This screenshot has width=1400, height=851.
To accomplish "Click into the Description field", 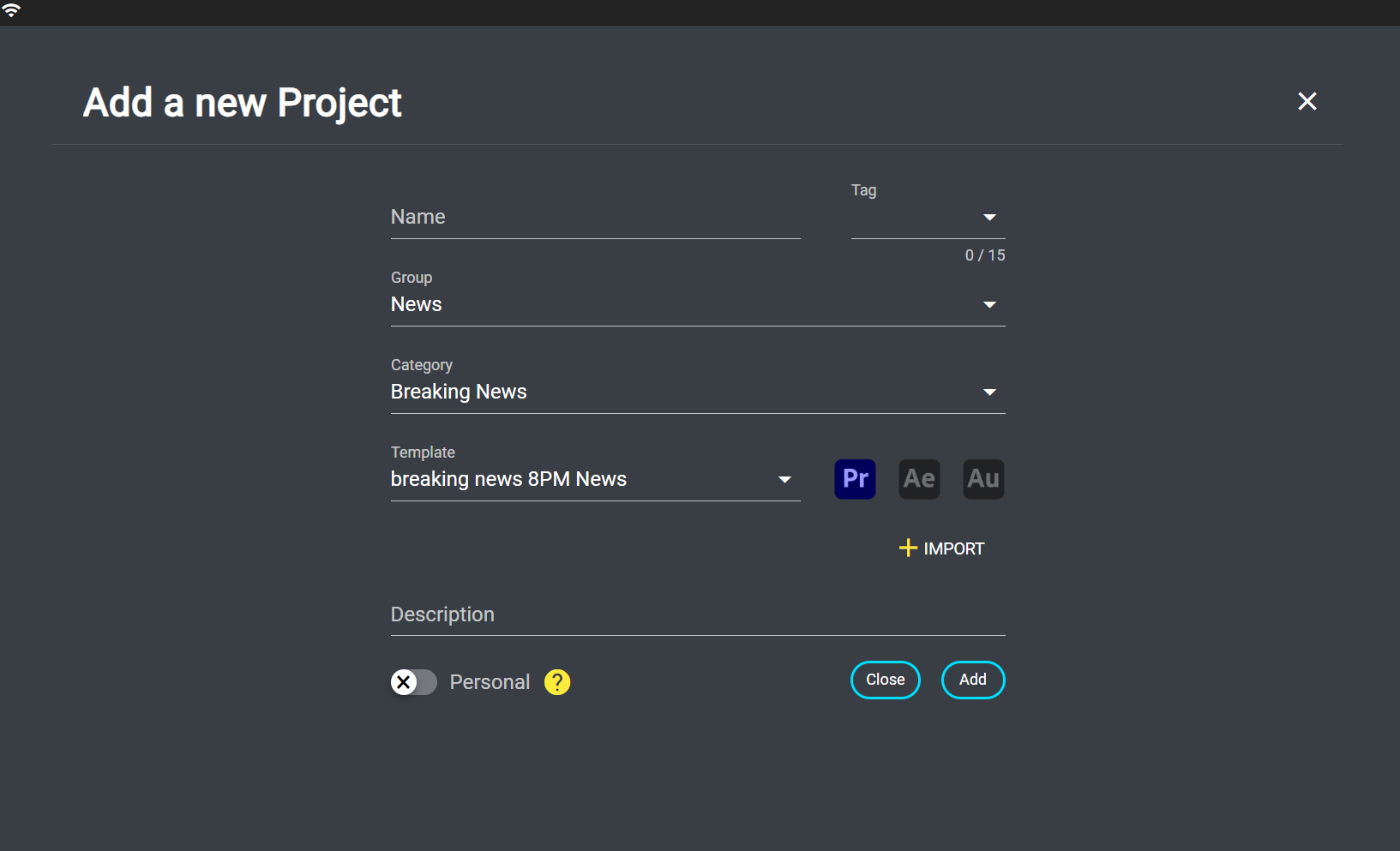I will point(697,615).
